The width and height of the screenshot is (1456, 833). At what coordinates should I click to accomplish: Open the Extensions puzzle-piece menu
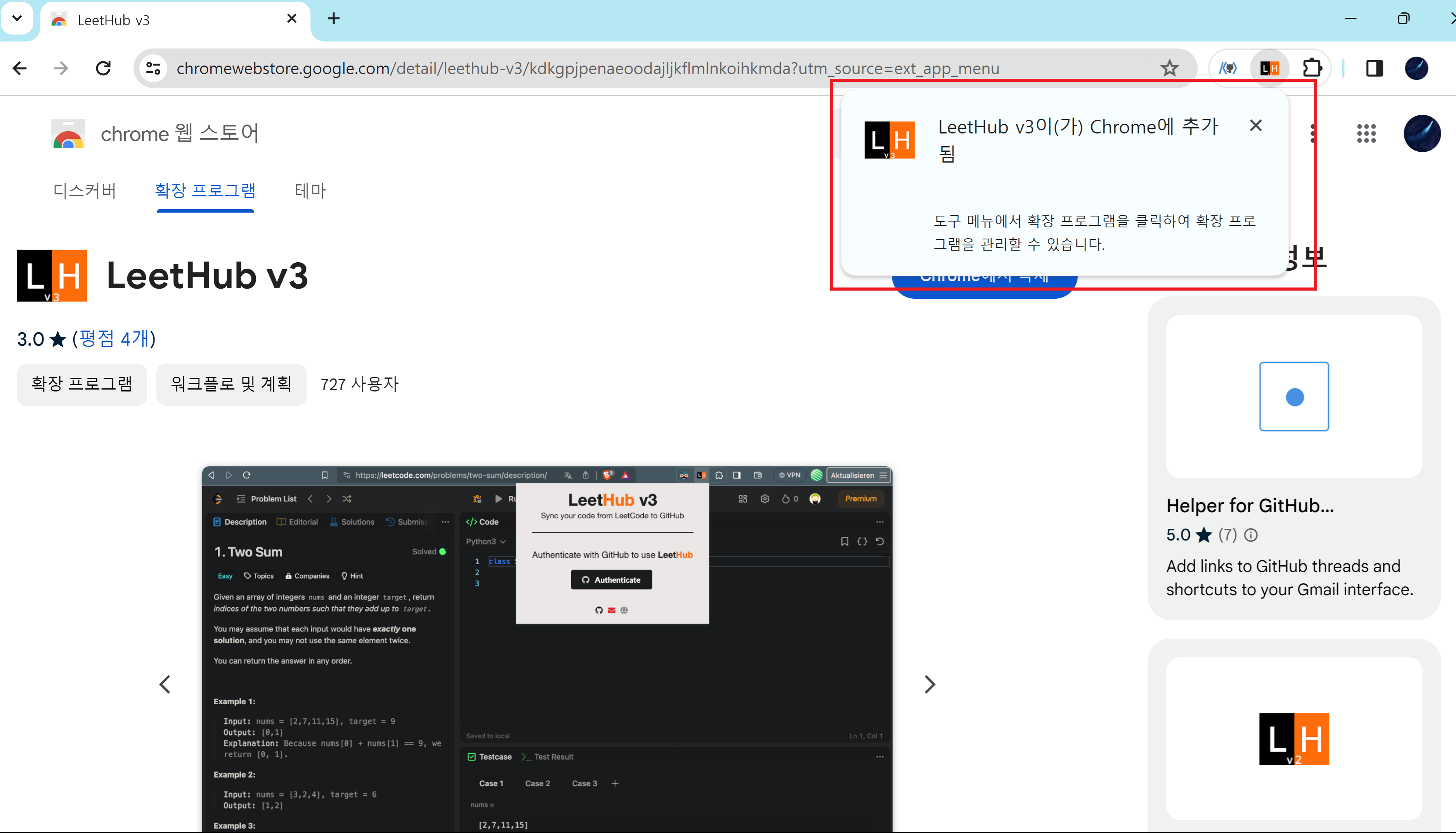tap(1312, 69)
